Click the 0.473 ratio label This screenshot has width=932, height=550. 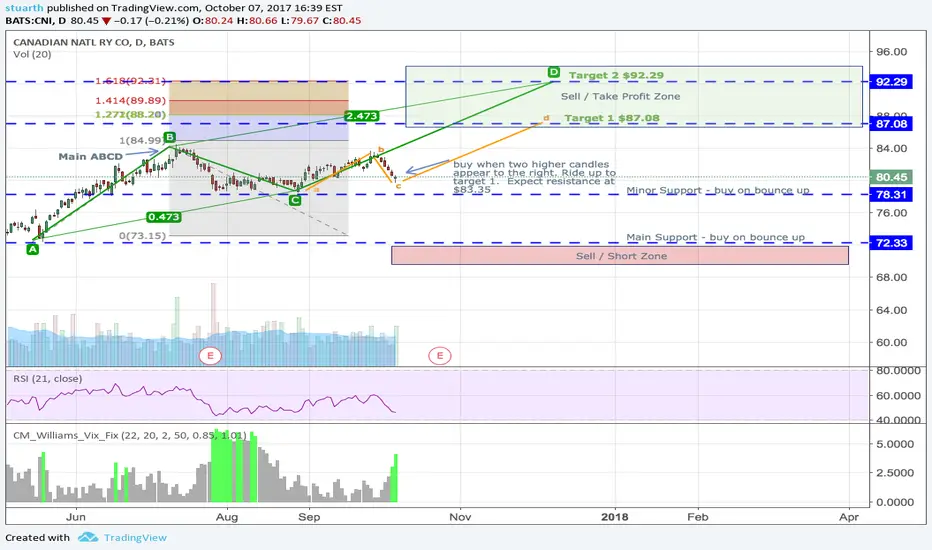click(164, 216)
